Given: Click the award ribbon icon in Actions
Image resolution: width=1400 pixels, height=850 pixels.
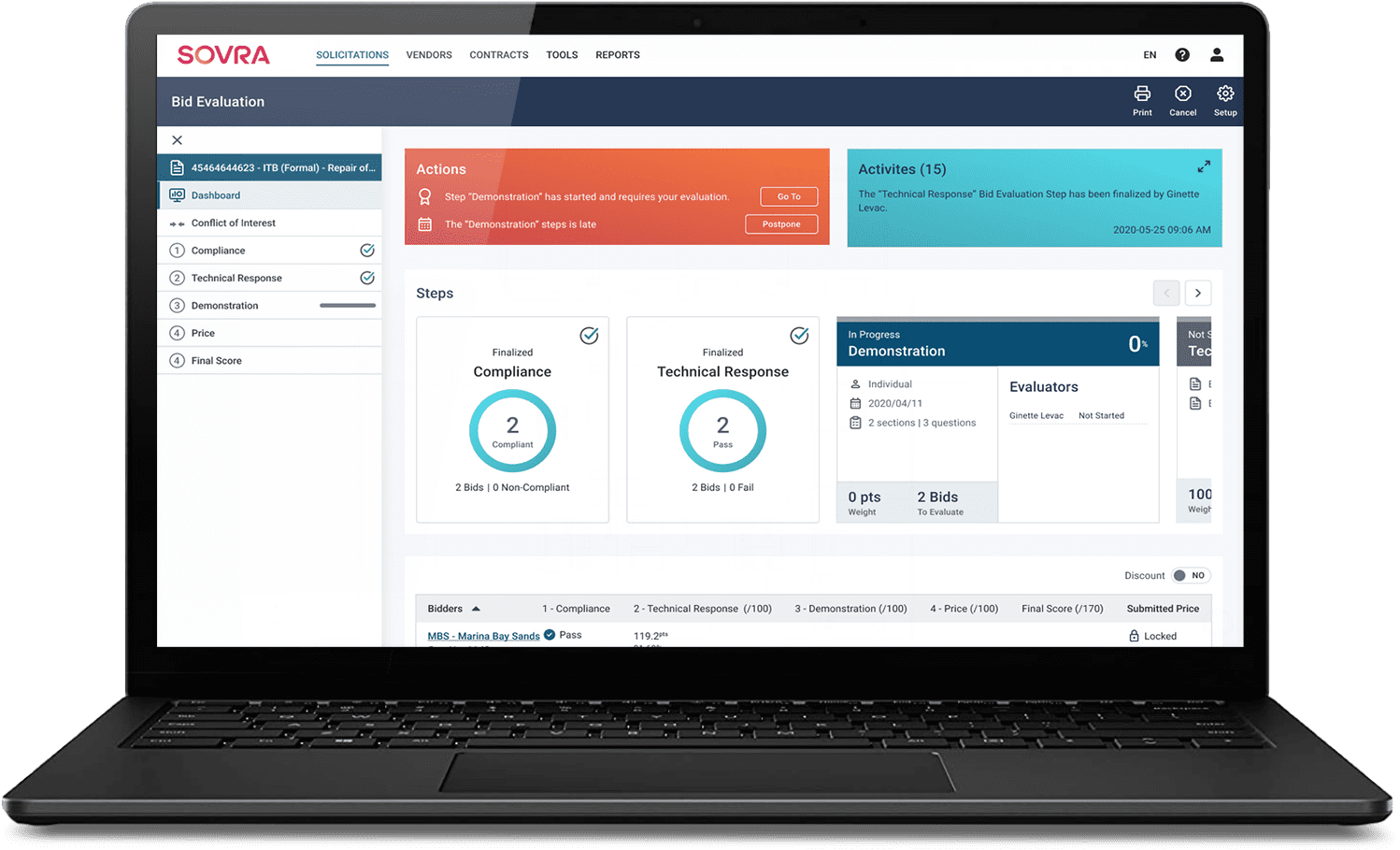Looking at the screenshot, I should [425, 196].
